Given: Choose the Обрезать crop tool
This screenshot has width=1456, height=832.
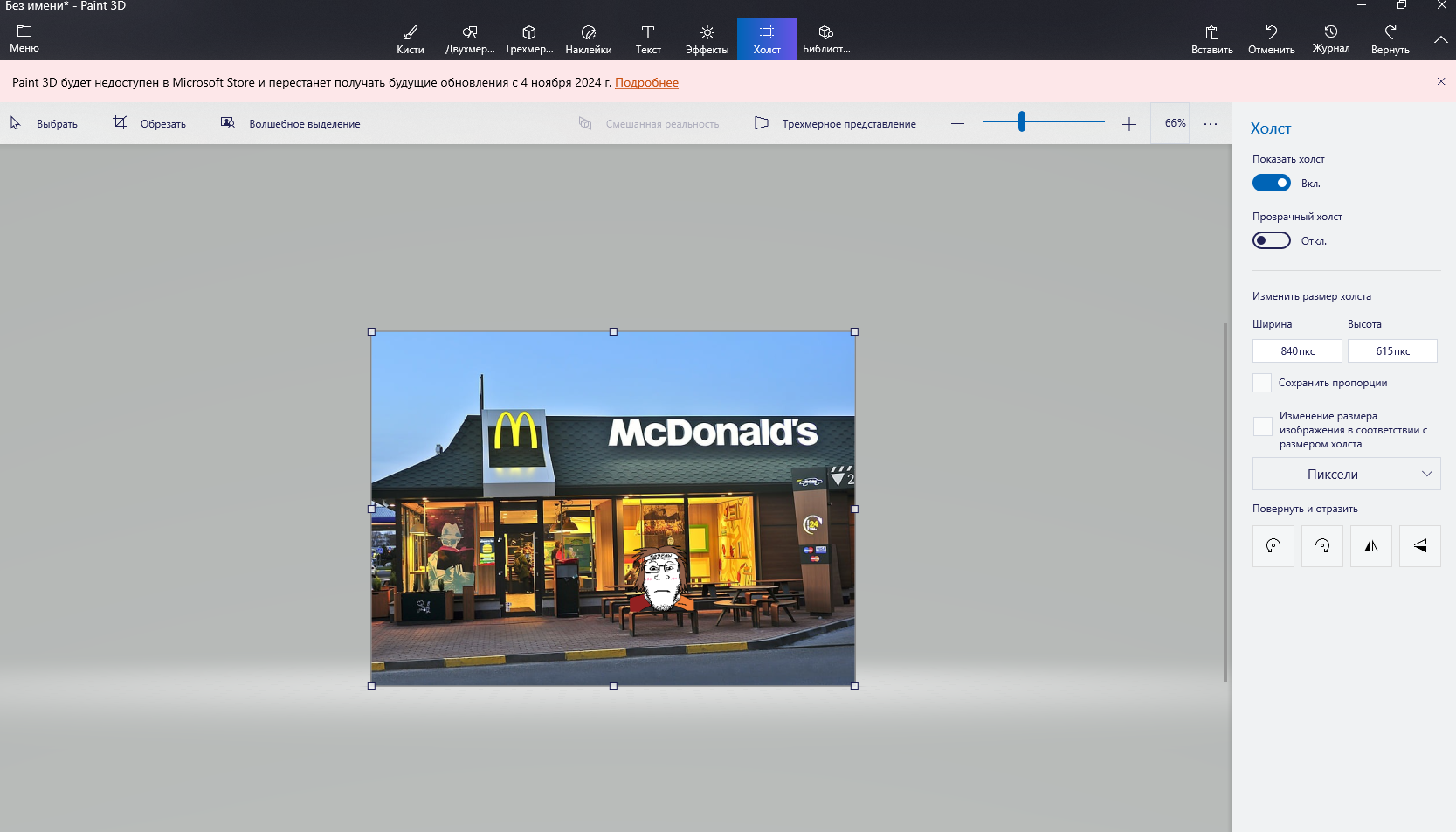Looking at the screenshot, I should (149, 123).
